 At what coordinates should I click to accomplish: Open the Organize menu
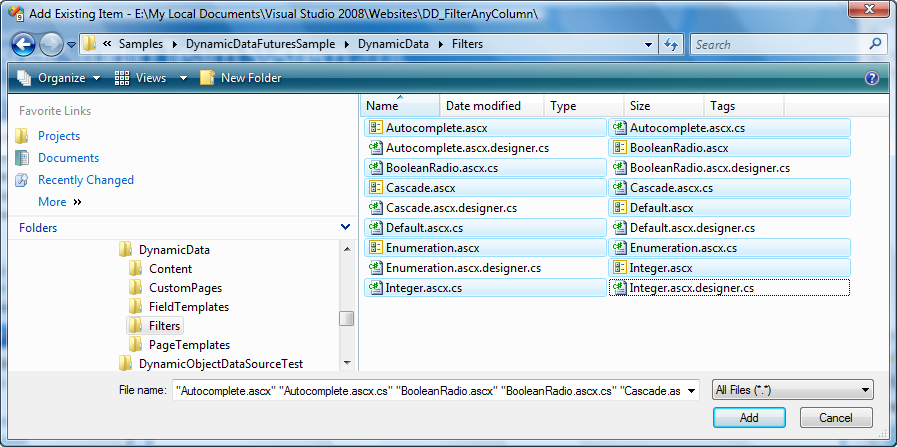[59, 78]
